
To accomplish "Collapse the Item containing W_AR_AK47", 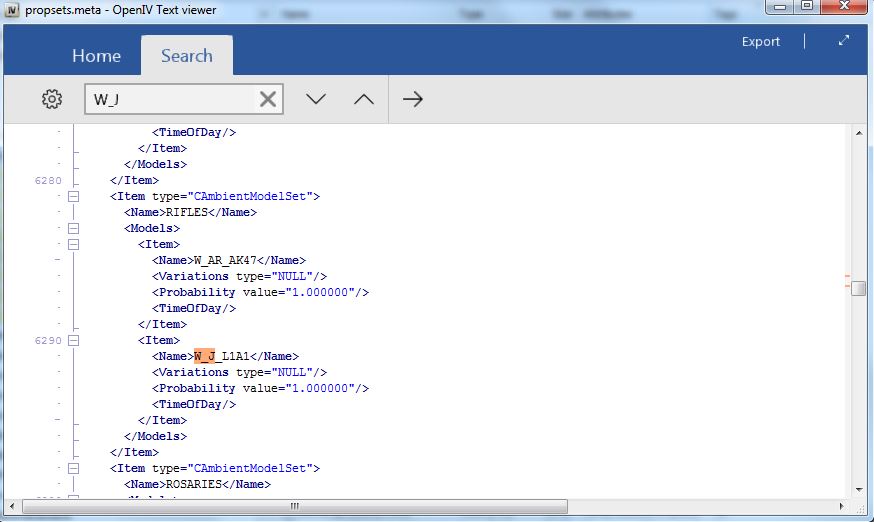I will [73, 244].
